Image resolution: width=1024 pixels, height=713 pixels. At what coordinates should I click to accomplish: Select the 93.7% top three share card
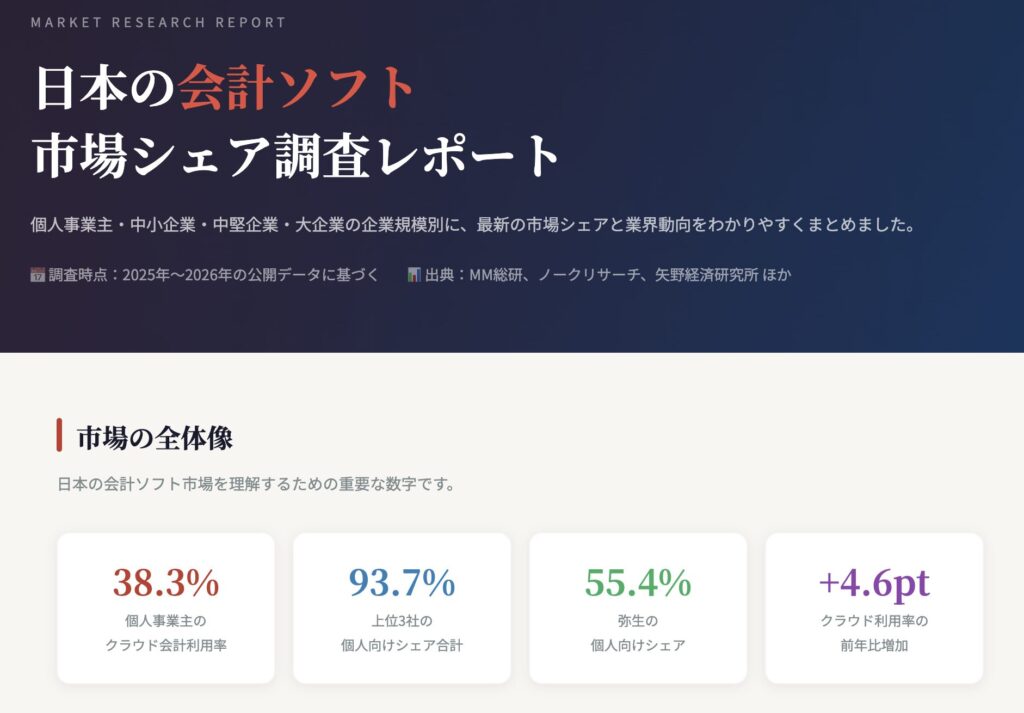coord(402,608)
